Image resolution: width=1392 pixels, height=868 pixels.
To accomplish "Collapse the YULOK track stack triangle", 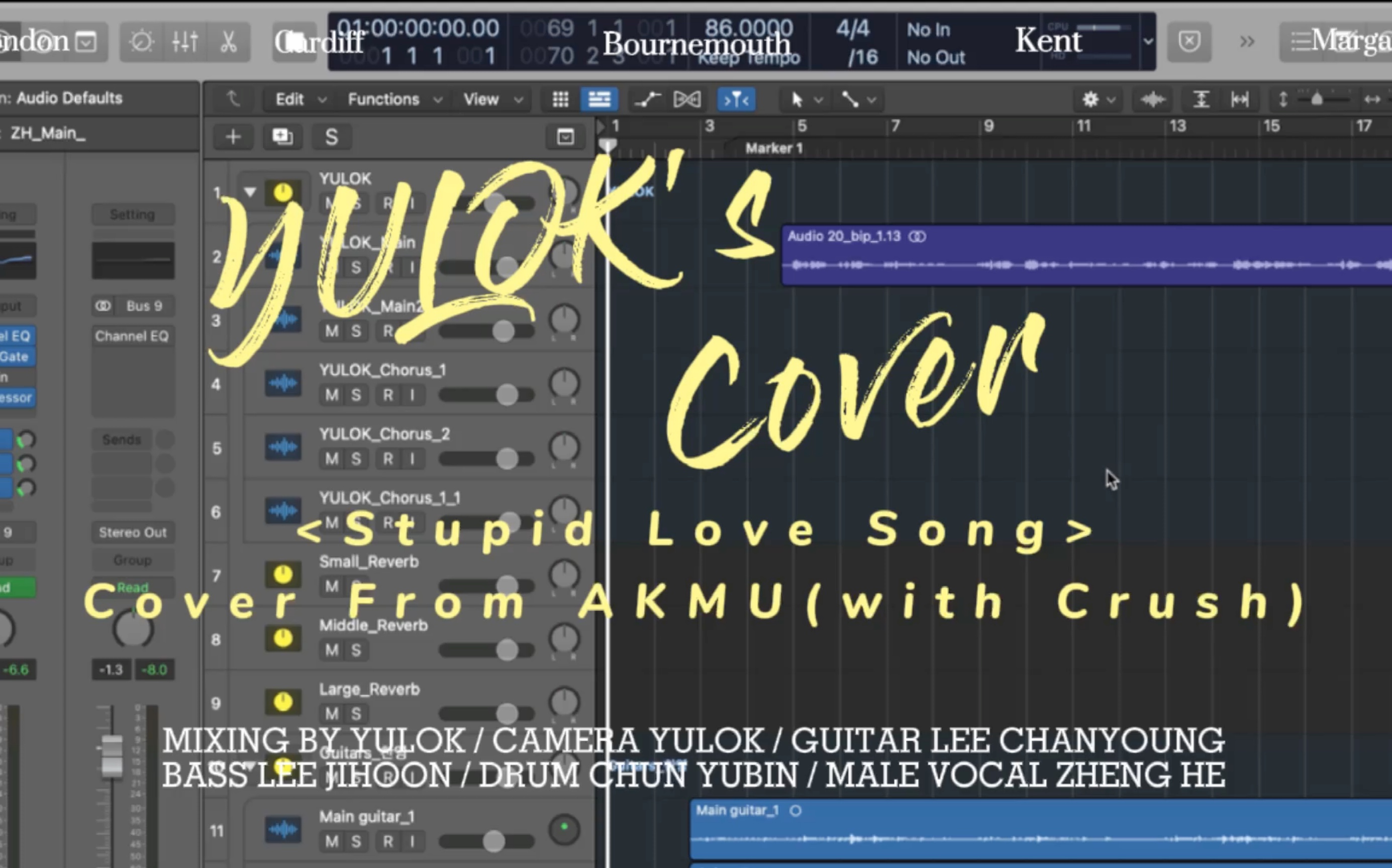I will tap(250, 192).
